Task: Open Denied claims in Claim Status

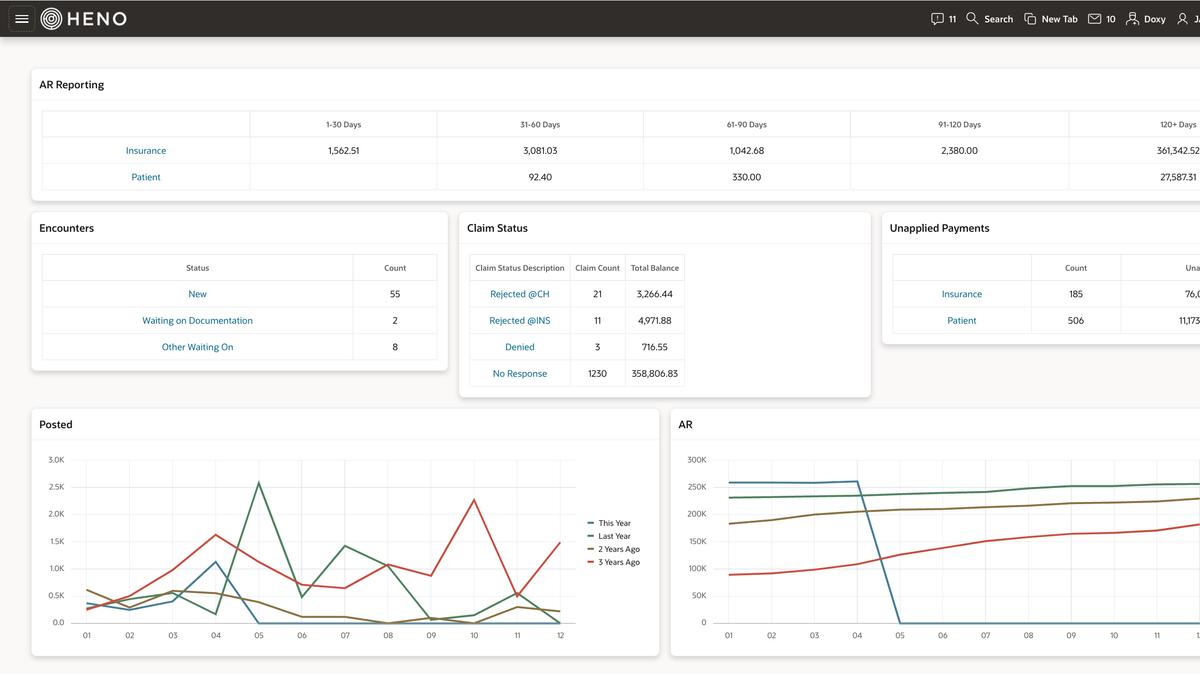Action: (x=519, y=347)
